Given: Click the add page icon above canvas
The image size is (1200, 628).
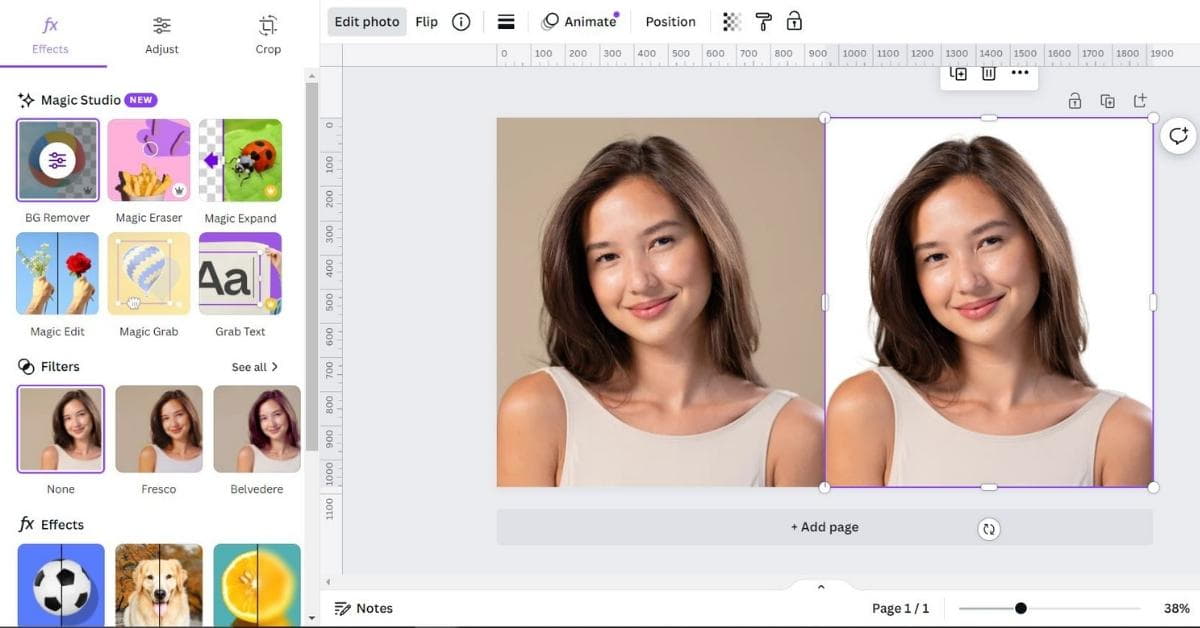Looking at the screenshot, I should [x=1140, y=101].
